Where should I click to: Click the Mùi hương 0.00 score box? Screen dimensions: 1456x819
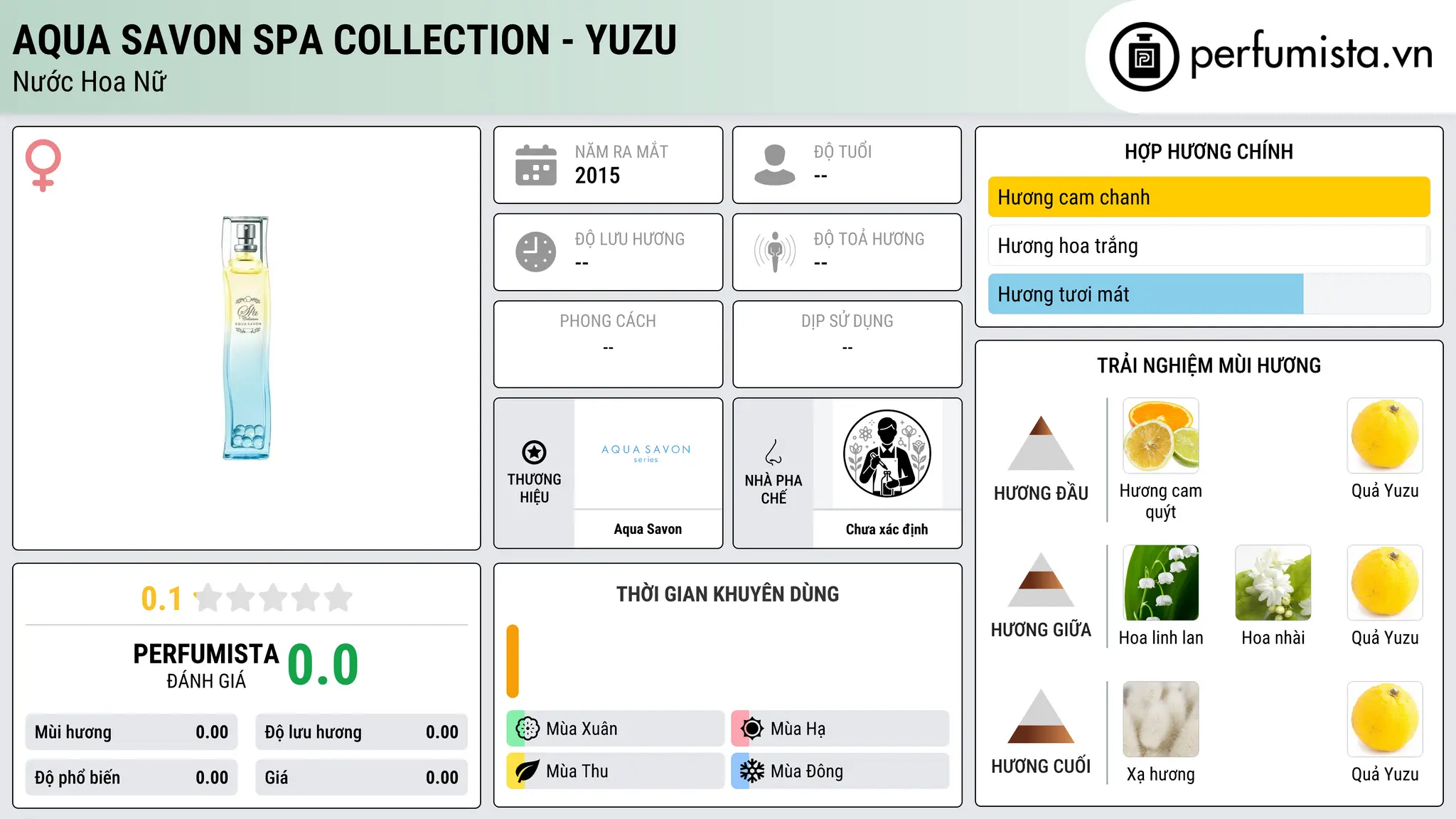coord(132,732)
